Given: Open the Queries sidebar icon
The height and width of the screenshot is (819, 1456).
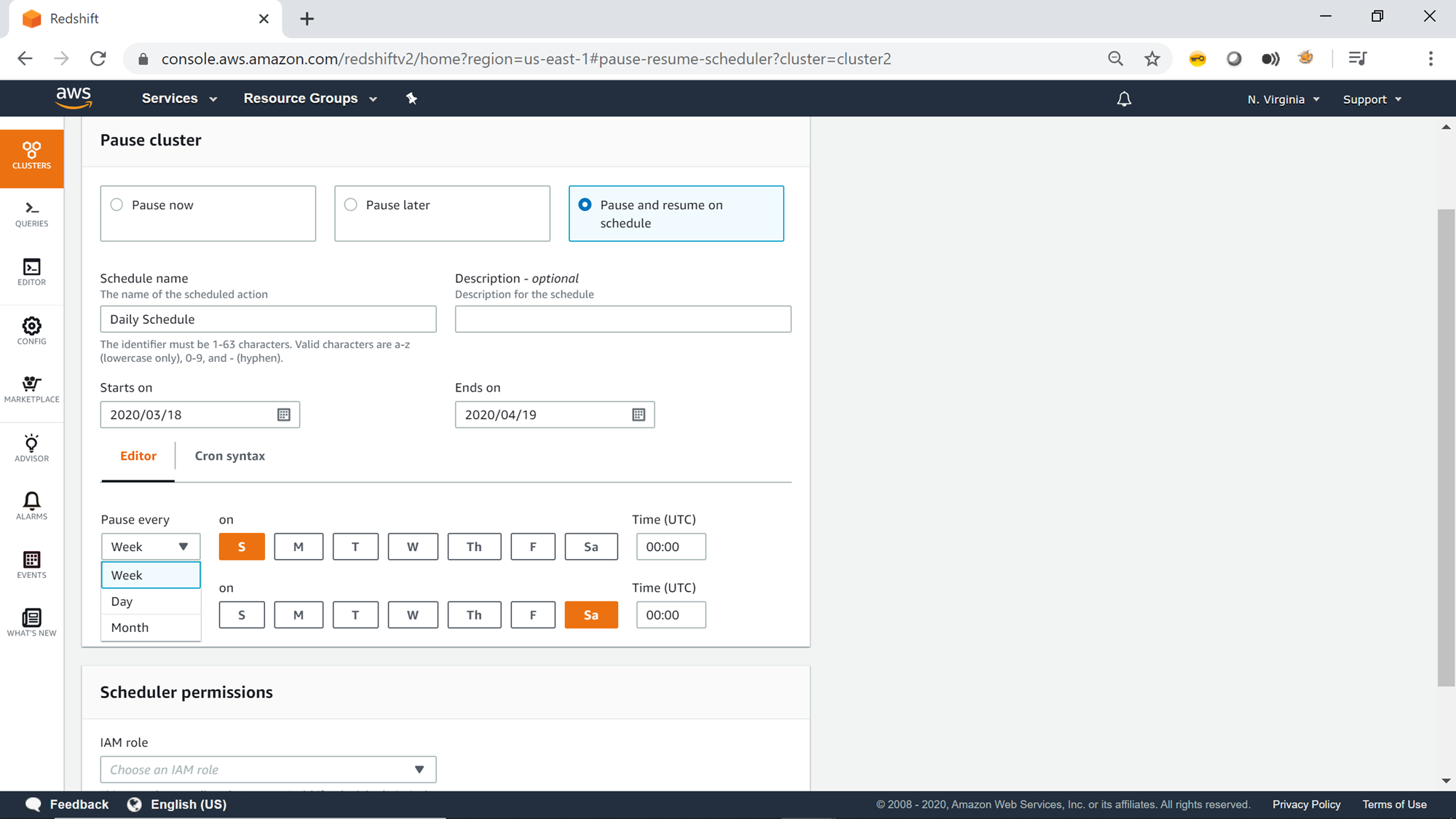Looking at the screenshot, I should coord(31,214).
